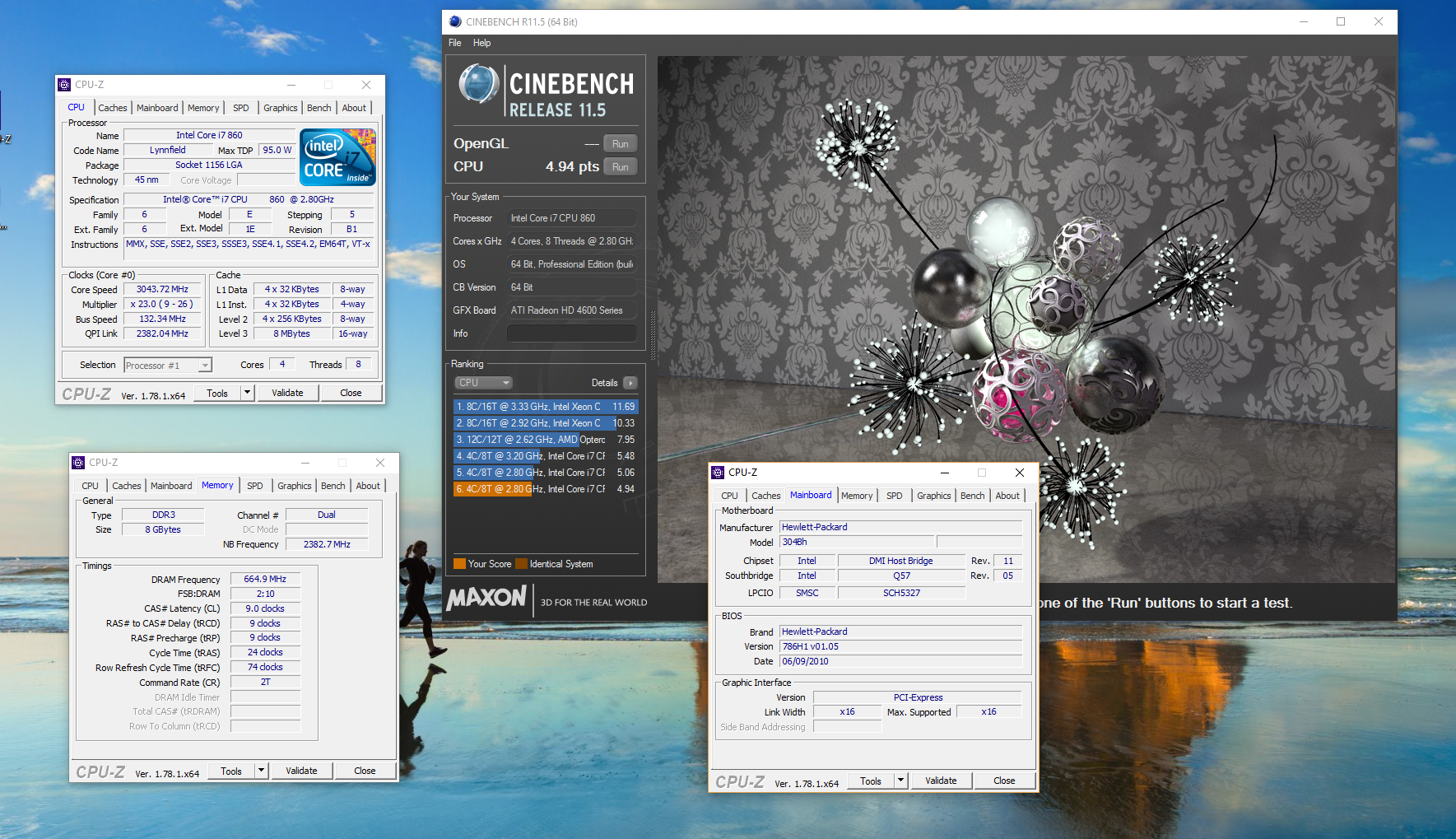Expand Tools dropdown arrow in CPU window
This screenshot has width=1456, height=839.
pos(247,393)
